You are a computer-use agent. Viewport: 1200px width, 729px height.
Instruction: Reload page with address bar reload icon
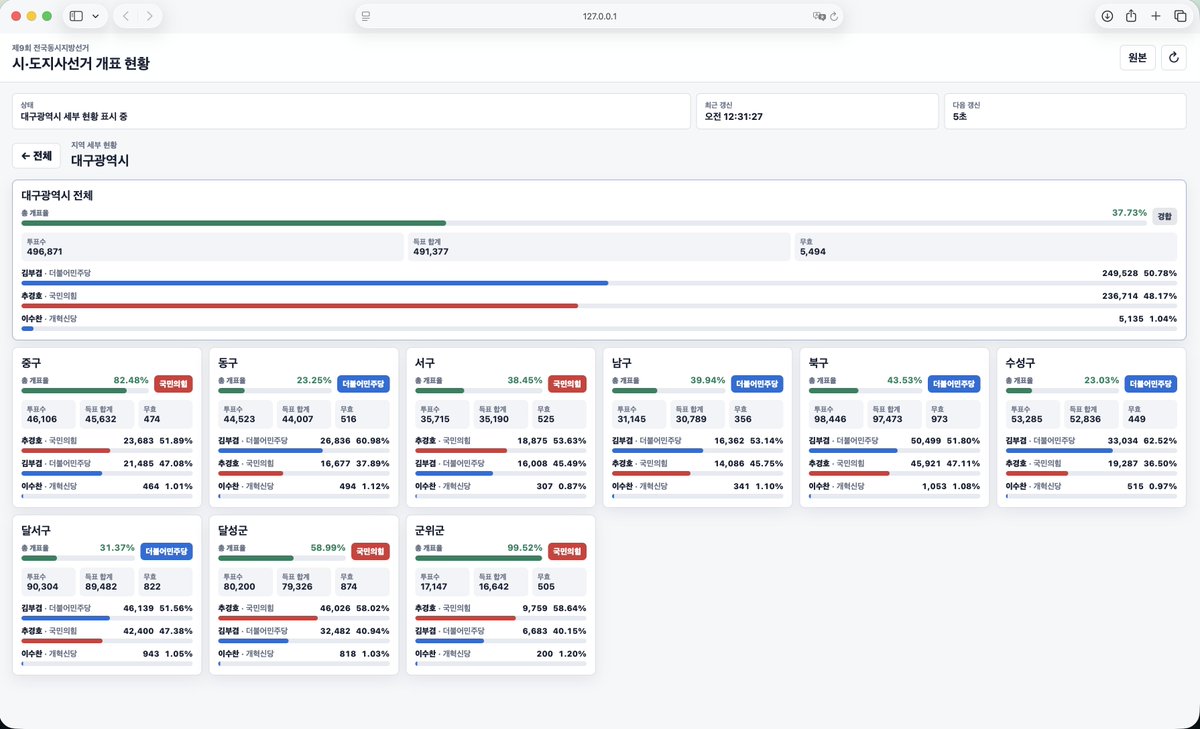[x=833, y=16]
